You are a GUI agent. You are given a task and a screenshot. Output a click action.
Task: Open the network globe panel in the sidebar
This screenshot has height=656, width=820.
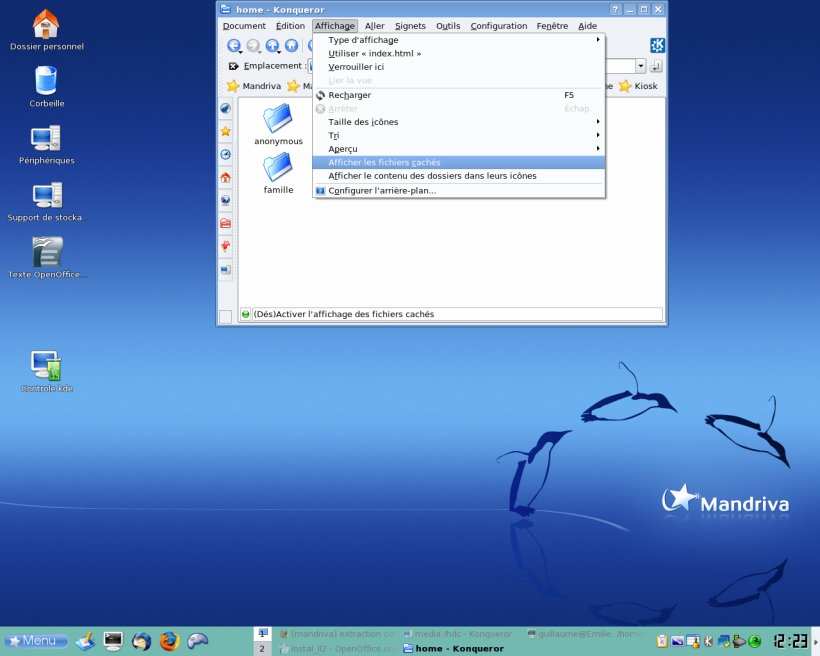point(225,200)
